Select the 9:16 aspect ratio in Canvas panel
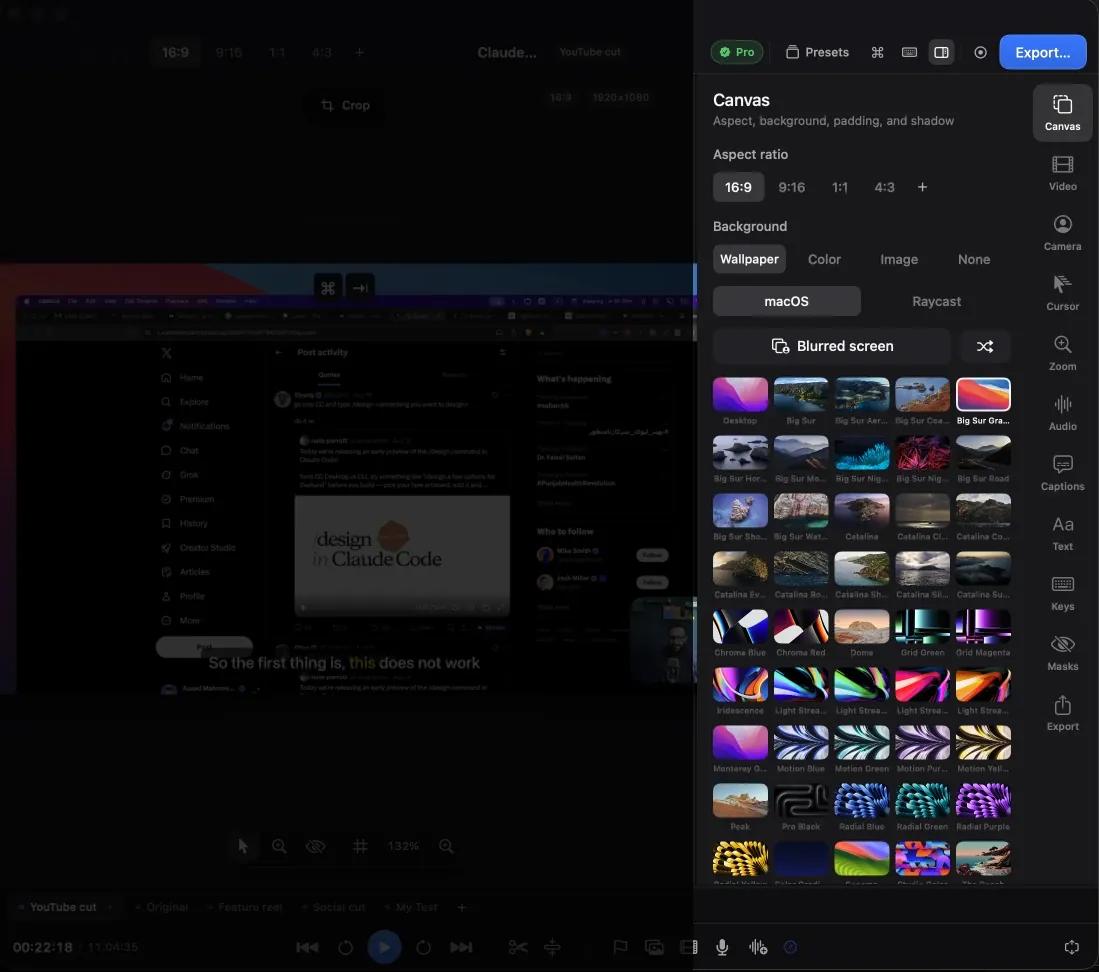This screenshot has width=1099, height=972. pos(791,187)
